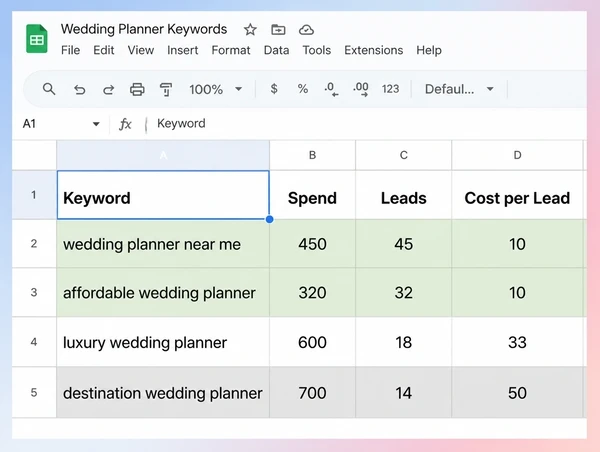
Task: Open the Edit menu
Action: pyautogui.click(x=104, y=50)
